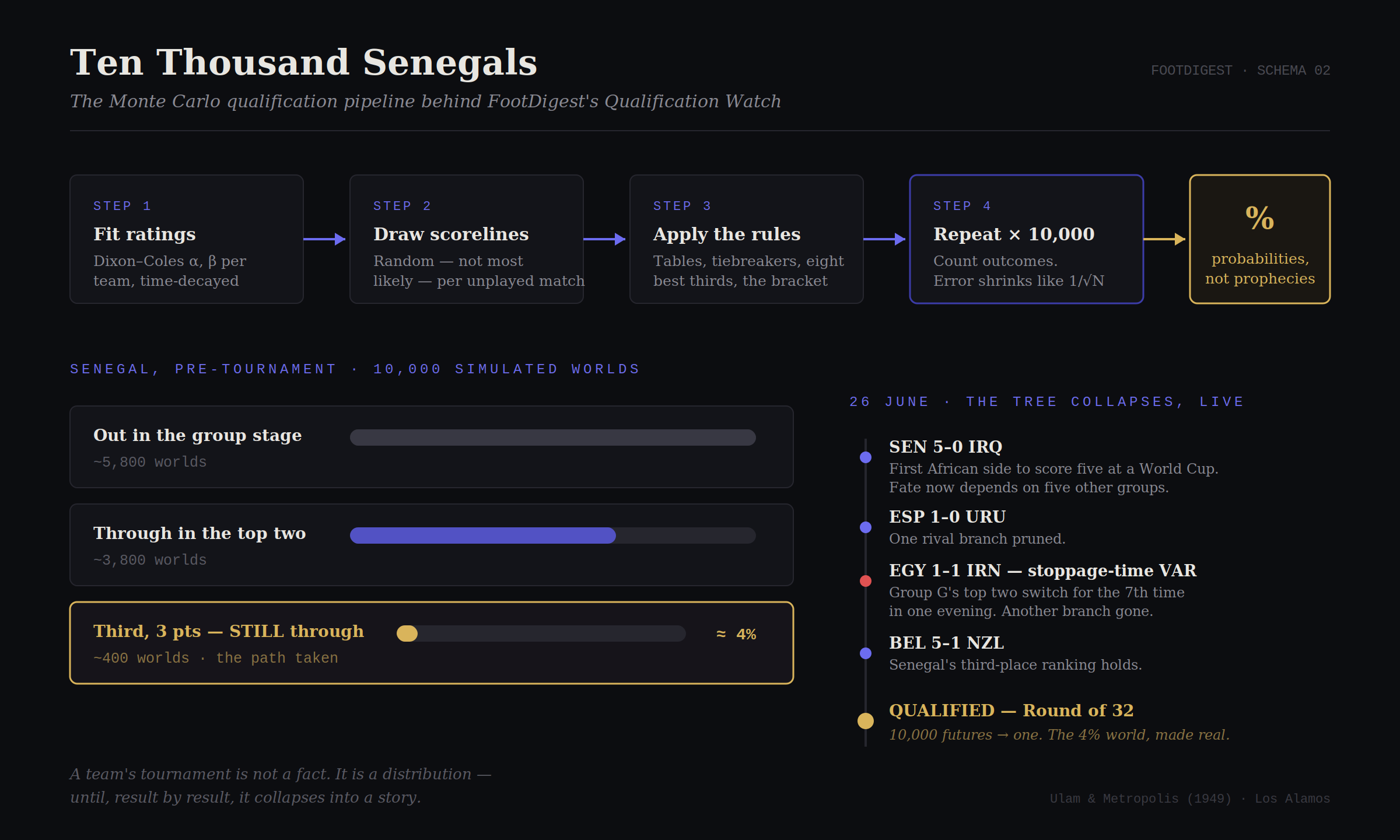Image resolution: width=1400 pixels, height=840 pixels.
Task: Click 'Ulam & Metropolis (1949) · Los Alamos' credit
Action: click(1190, 799)
